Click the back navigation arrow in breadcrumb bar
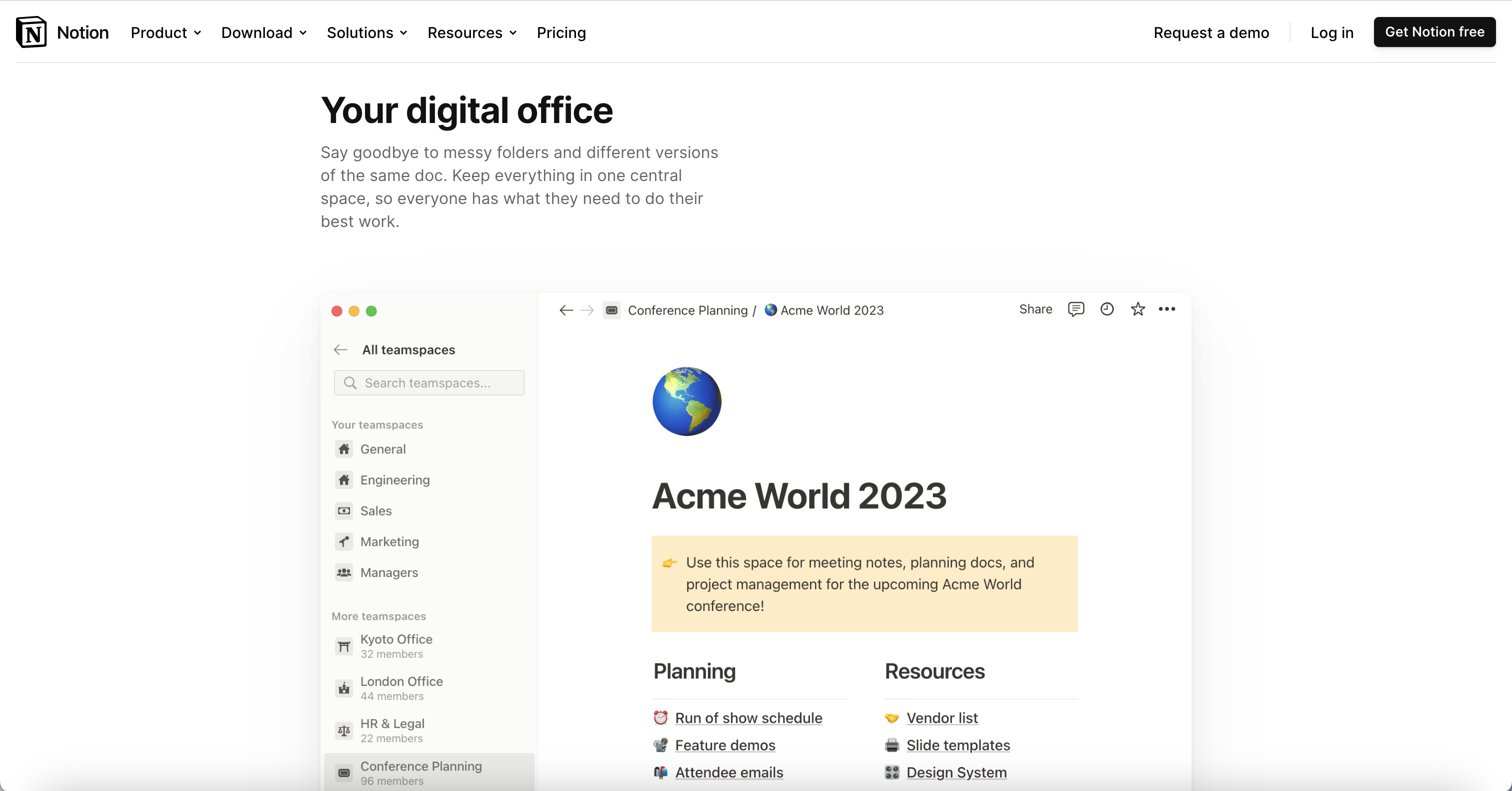The image size is (1512, 791). point(566,310)
